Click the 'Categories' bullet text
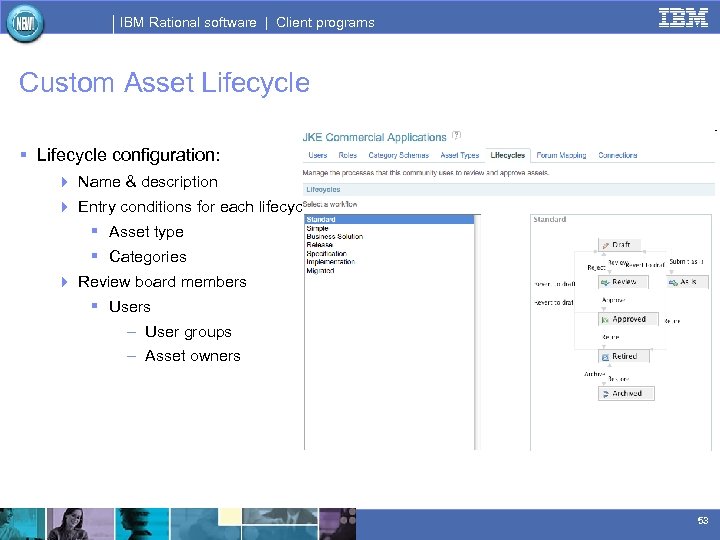The image size is (720, 540). point(148,257)
